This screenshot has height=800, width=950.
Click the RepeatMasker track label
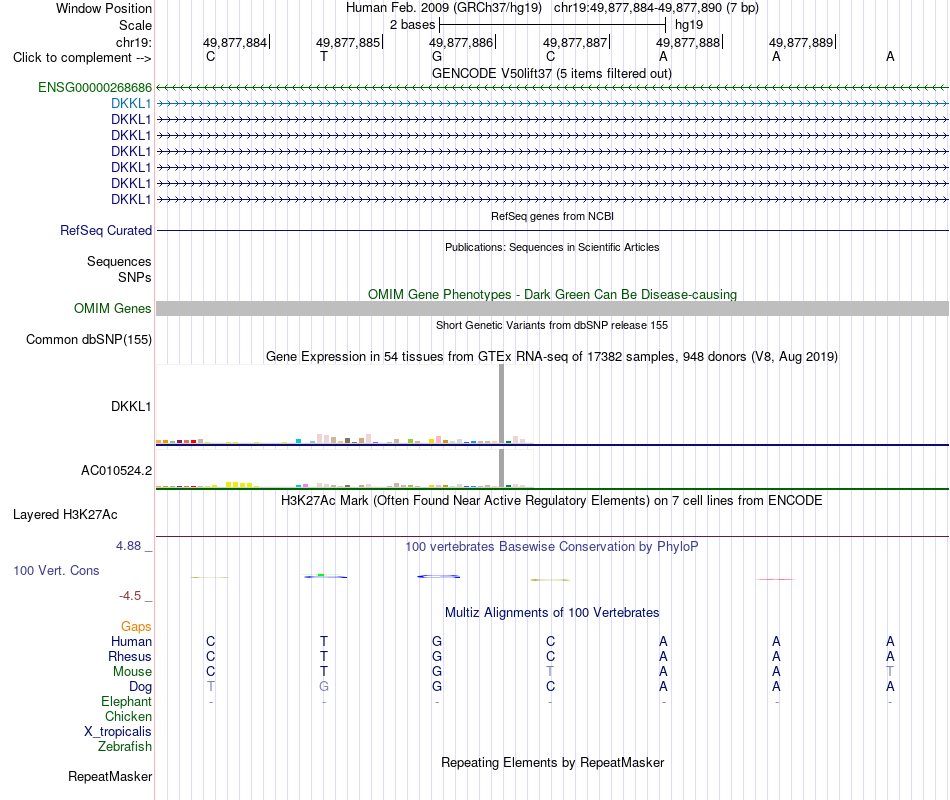110,776
